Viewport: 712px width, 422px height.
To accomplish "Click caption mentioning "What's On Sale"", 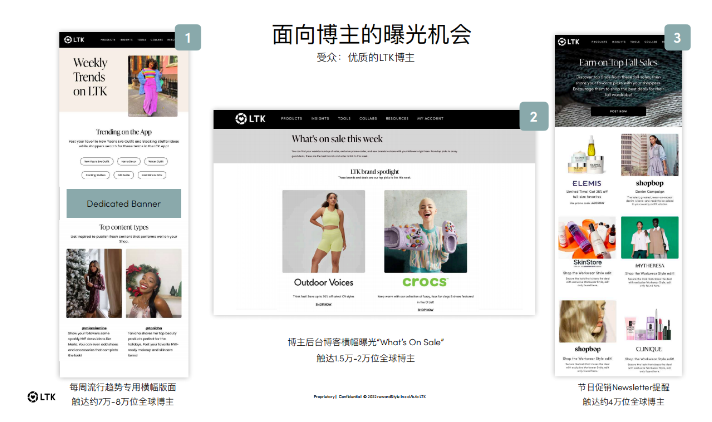I will point(366,342).
